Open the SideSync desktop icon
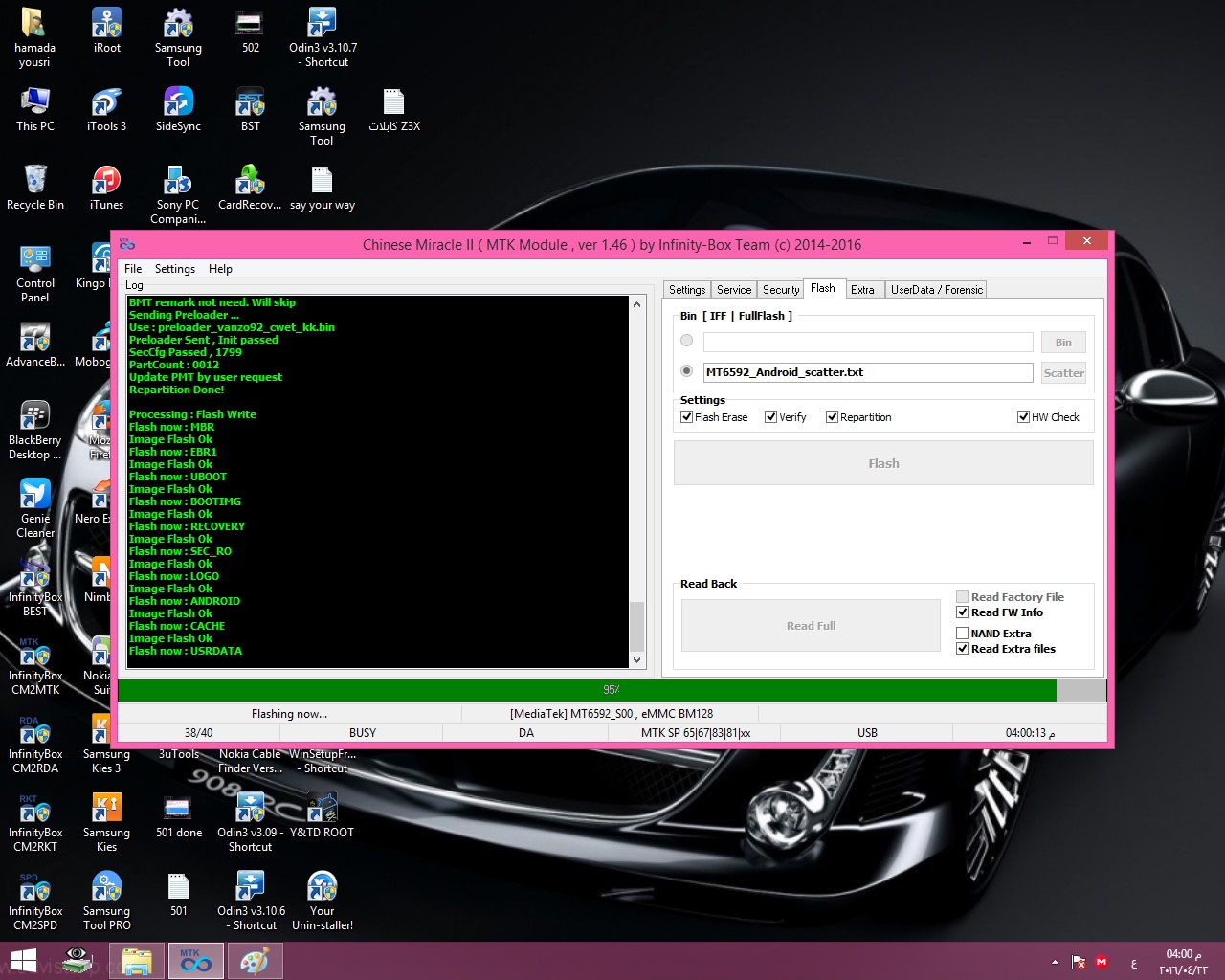 coord(178,109)
